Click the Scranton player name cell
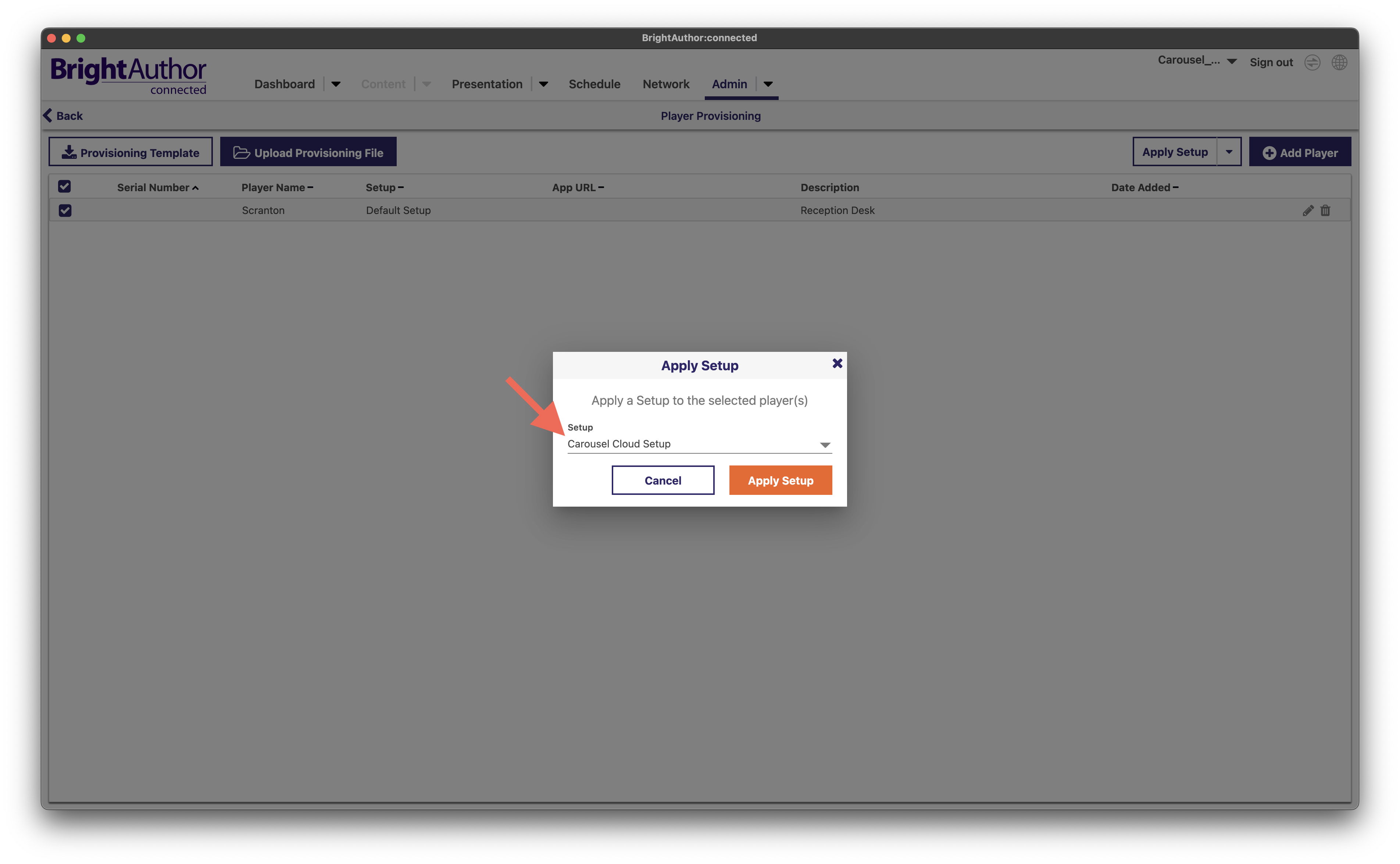The image size is (1400, 864). tap(263, 210)
